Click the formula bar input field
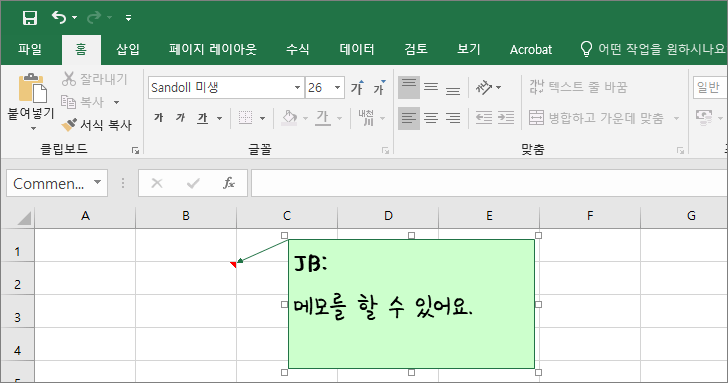This screenshot has width=728, height=383. point(489,183)
